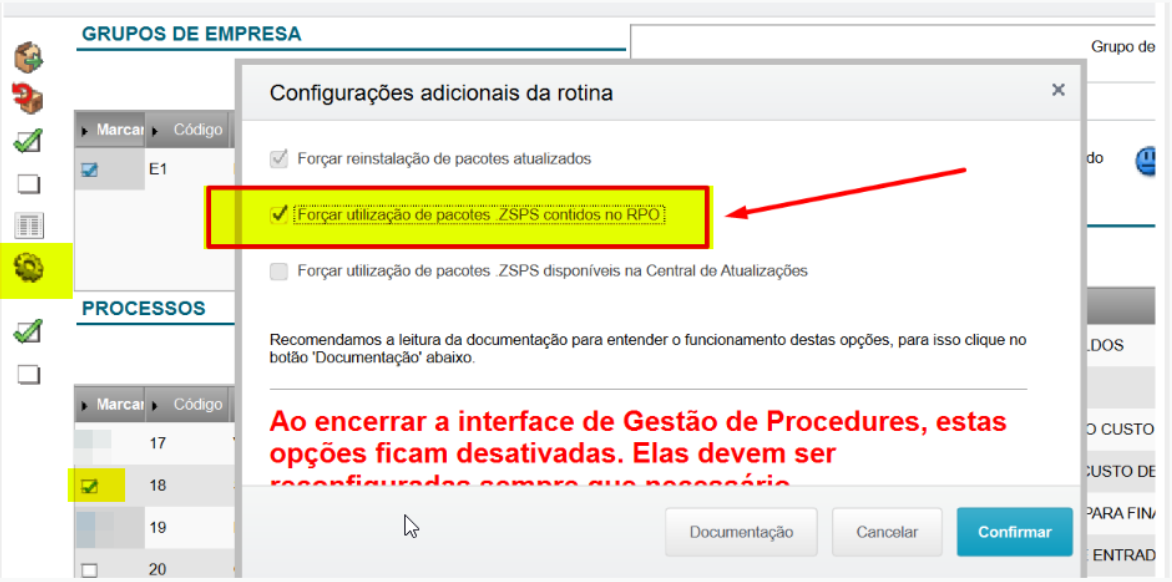Click the lowest empty box icon in sidebar
This screenshot has height=582, width=1172.
29,374
